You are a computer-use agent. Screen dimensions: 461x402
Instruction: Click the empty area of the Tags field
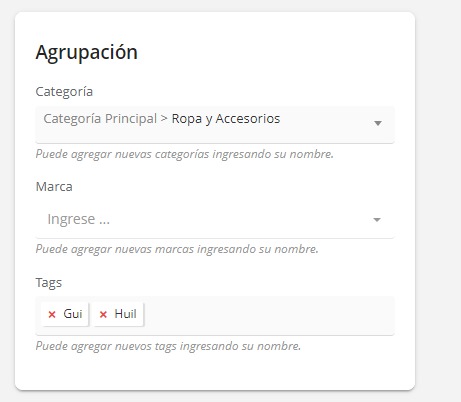point(267,314)
